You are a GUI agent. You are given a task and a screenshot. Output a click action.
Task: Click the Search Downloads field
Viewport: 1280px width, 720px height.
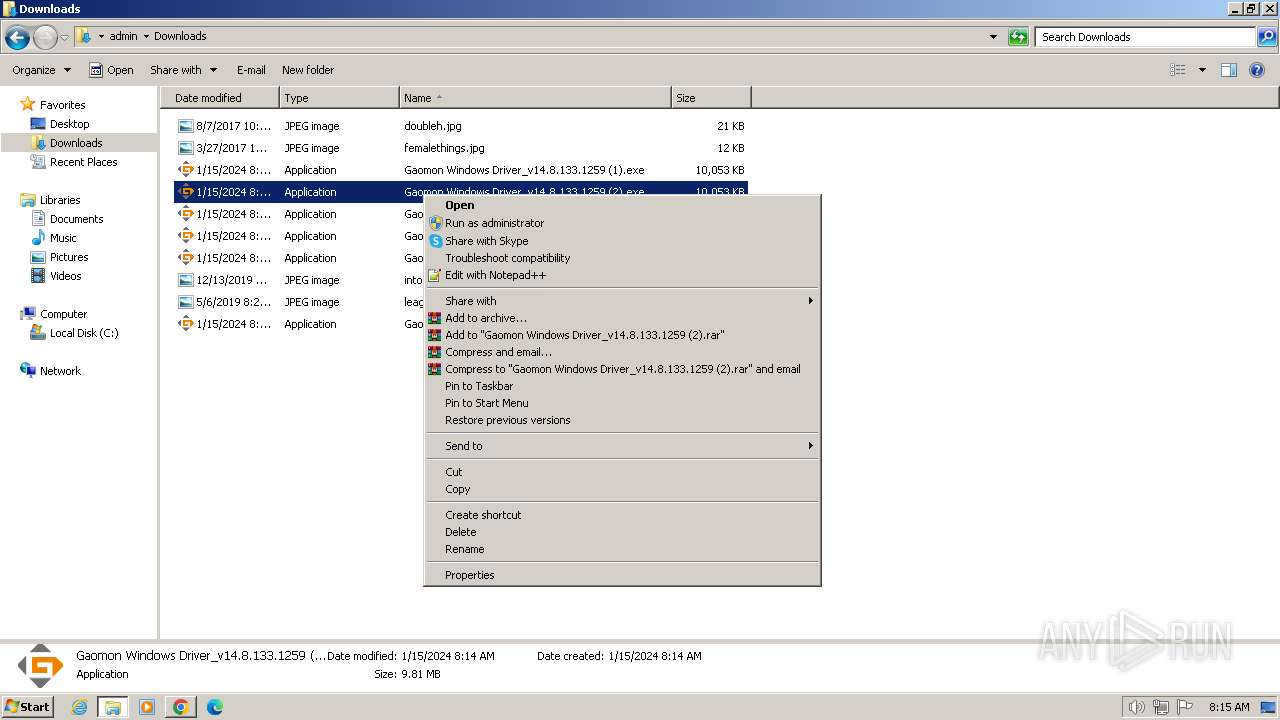point(1145,37)
